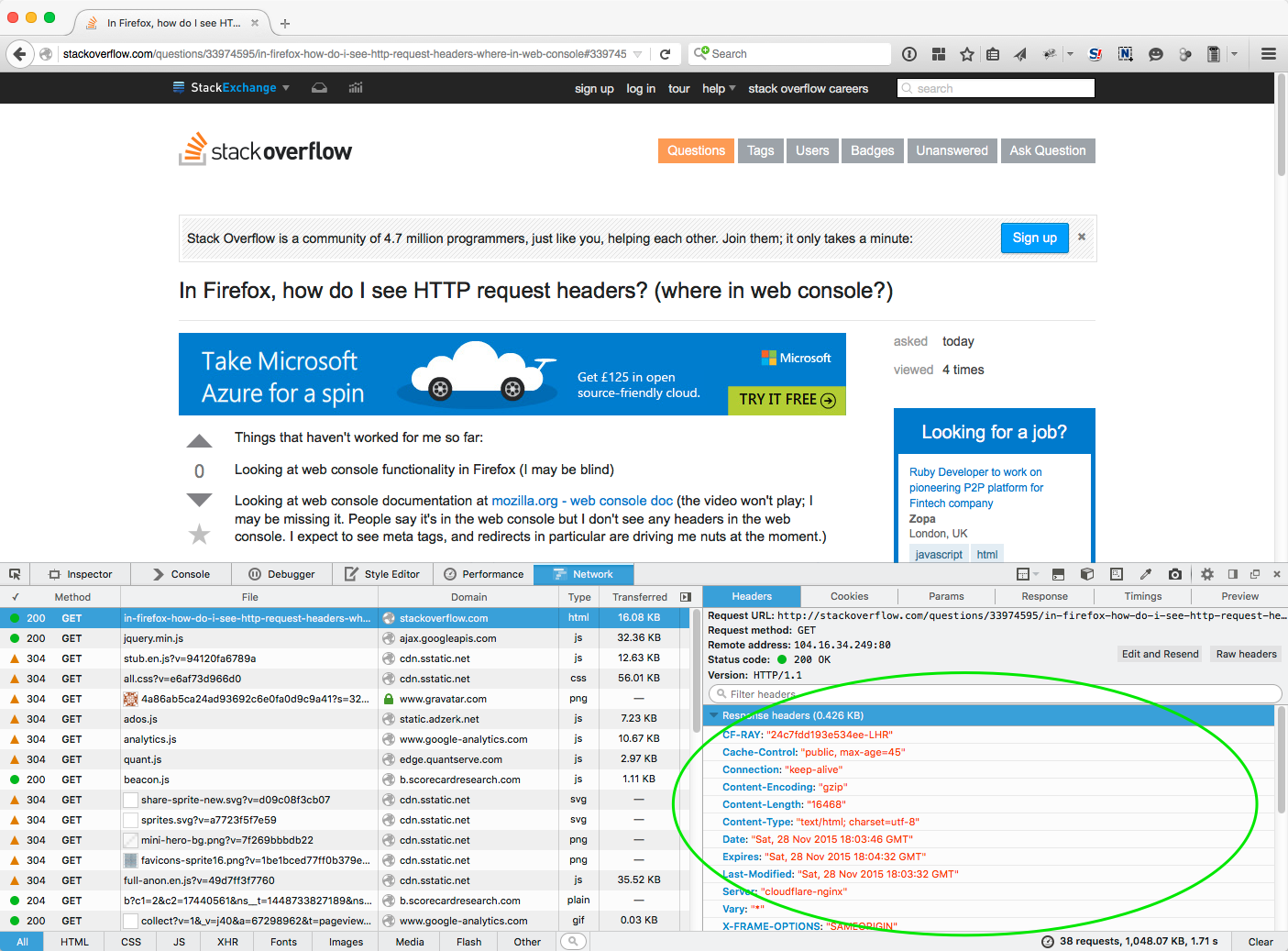1288x951 pixels.
Task: Collapse the Response headers section
Action: 714,715
